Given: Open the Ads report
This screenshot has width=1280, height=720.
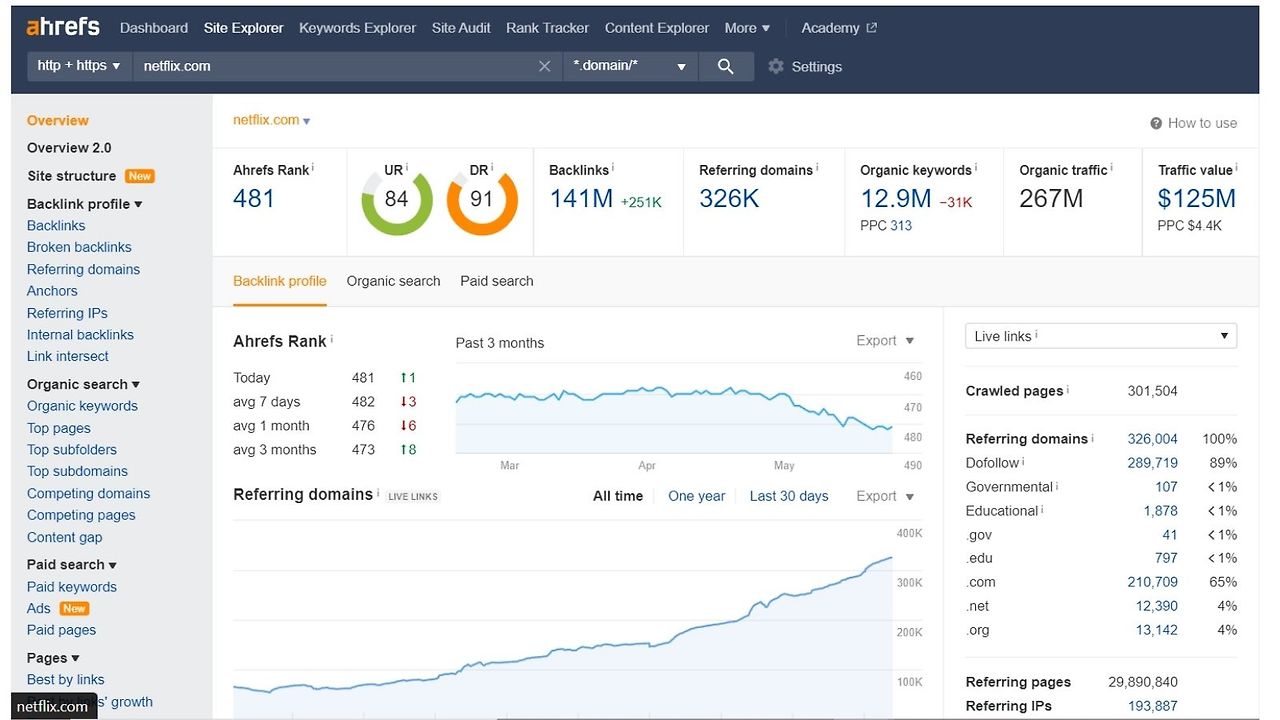Looking at the screenshot, I should pos(39,608).
